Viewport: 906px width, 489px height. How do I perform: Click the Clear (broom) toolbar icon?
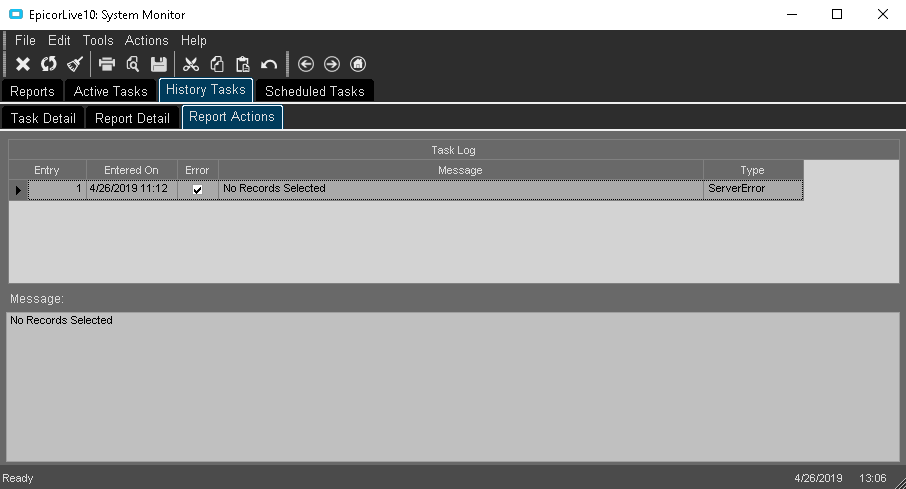75,64
